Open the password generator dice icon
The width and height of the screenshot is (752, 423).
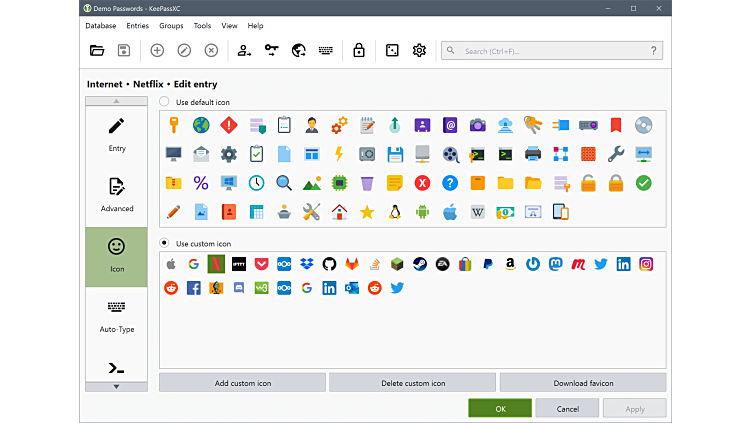tap(392, 50)
